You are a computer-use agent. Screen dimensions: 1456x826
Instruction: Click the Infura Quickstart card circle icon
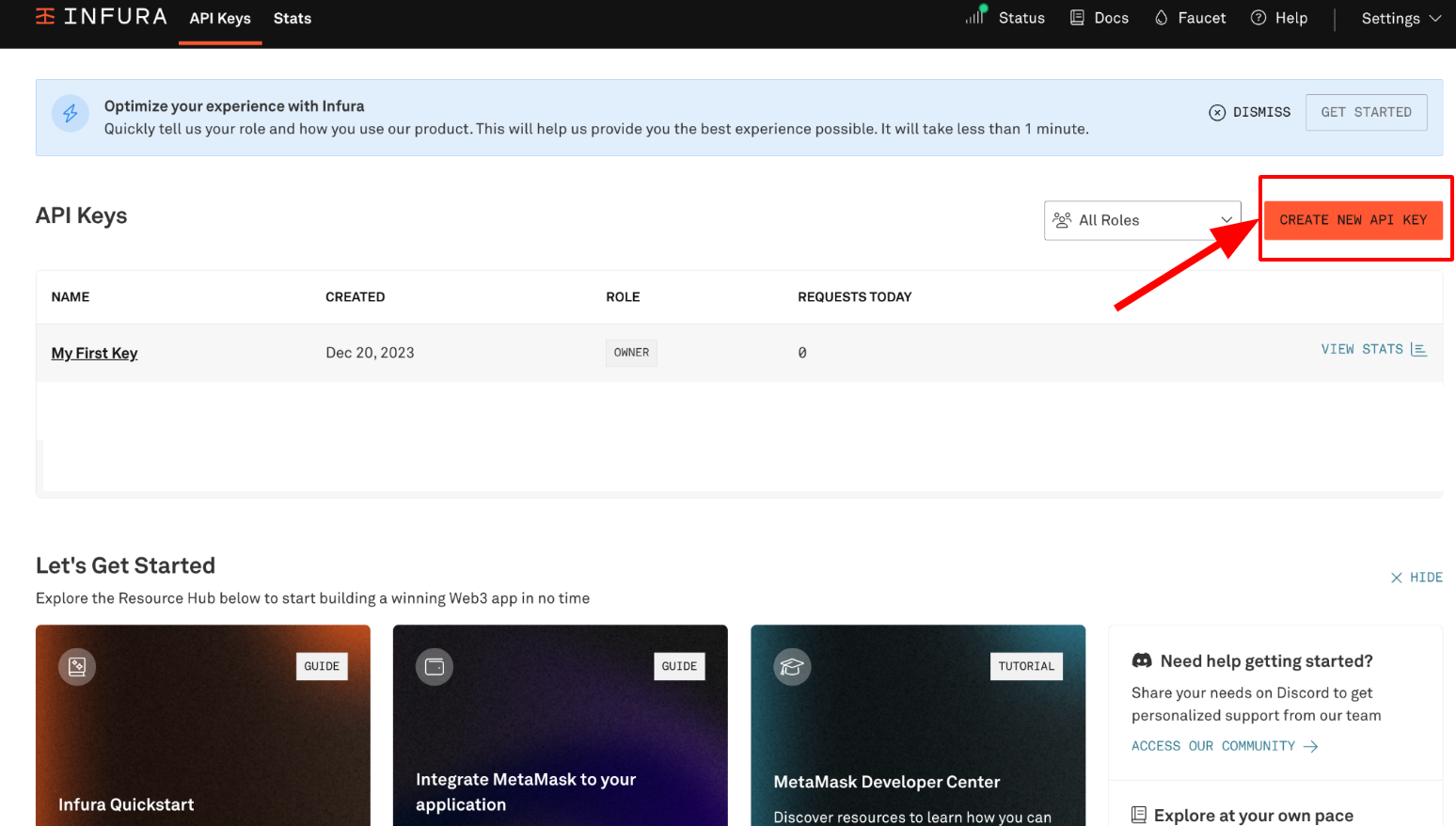tap(77, 667)
